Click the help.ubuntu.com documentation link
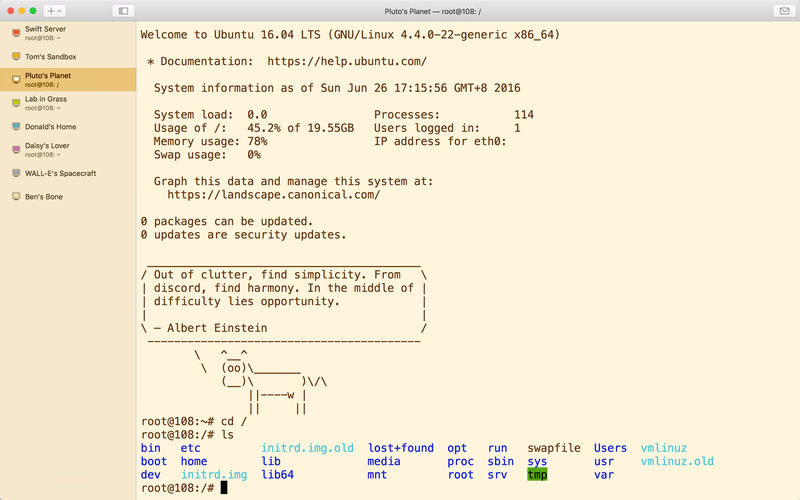 347,61
